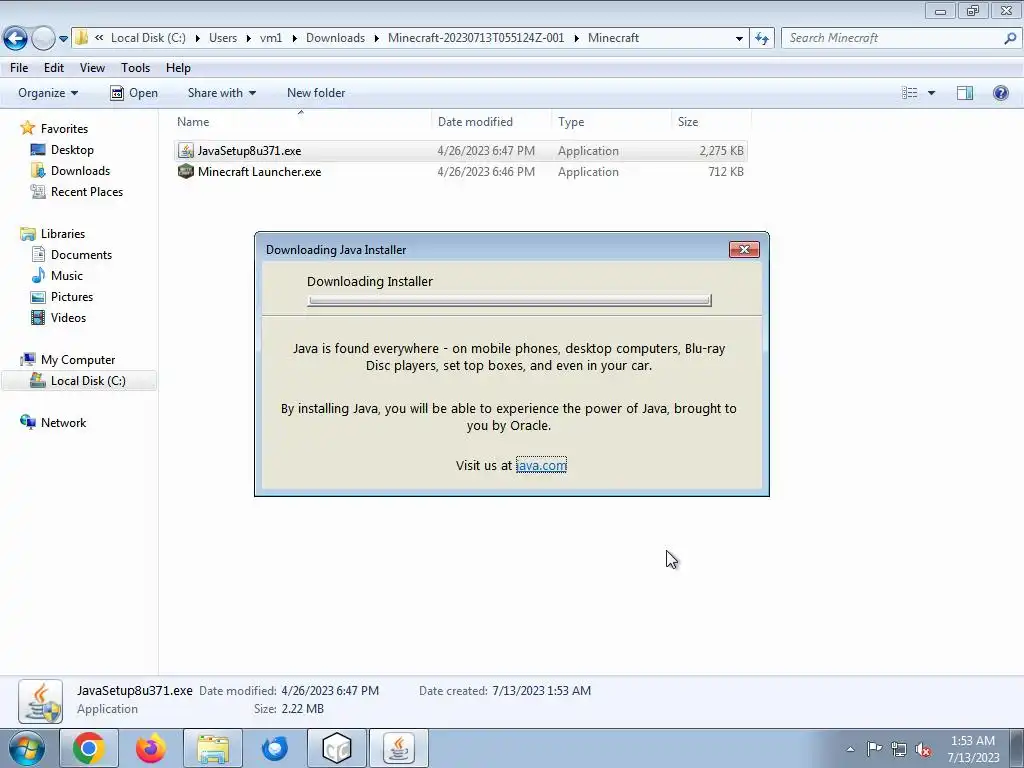Show hidden system tray icons arrow
This screenshot has width=1024, height=768.
[850, 749]
